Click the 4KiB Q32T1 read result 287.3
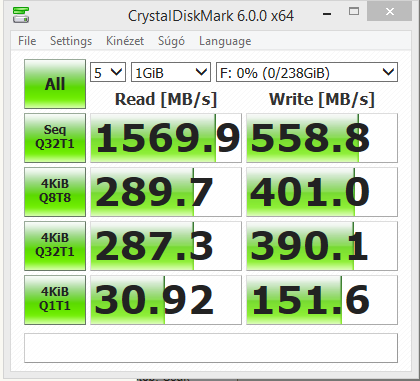This screenshot has height=381, width=420. click(x=166, y=246)
